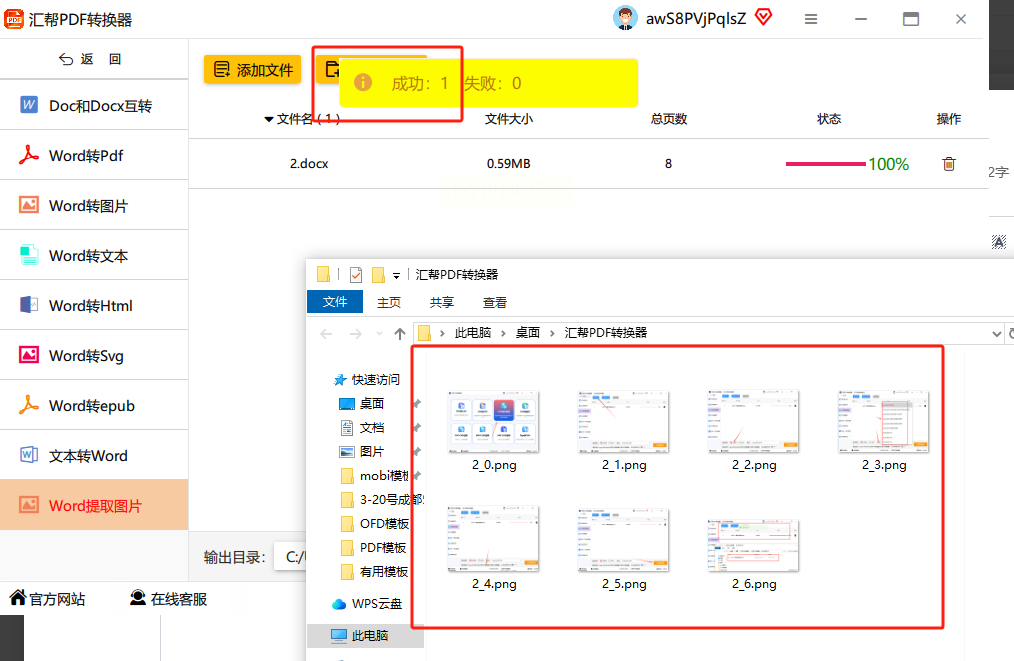The image size is (1014, 661).
Task: Open Doc和Docx互转 in sidebar
Action: [94, 105]
